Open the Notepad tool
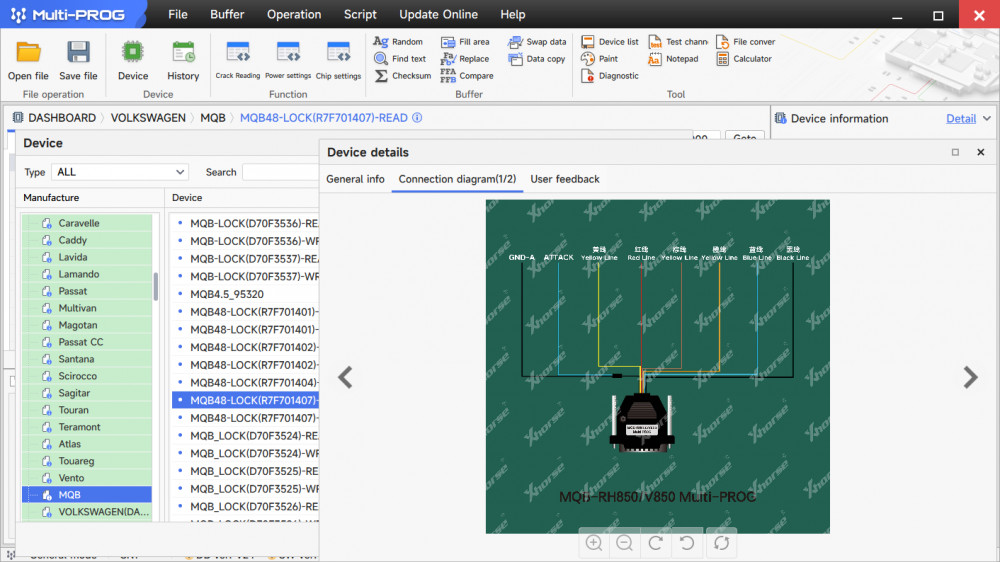The width and height of the screenshot is (1000, 562). 673,59
